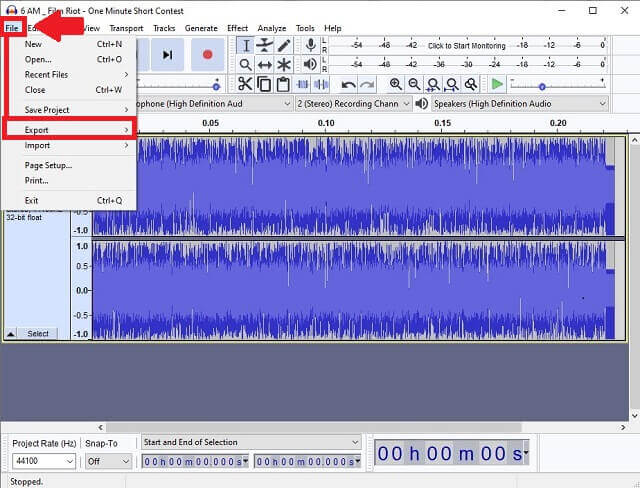Click the Zoom Out icon
The image size is (640, 488).
(x=414, y=84)
